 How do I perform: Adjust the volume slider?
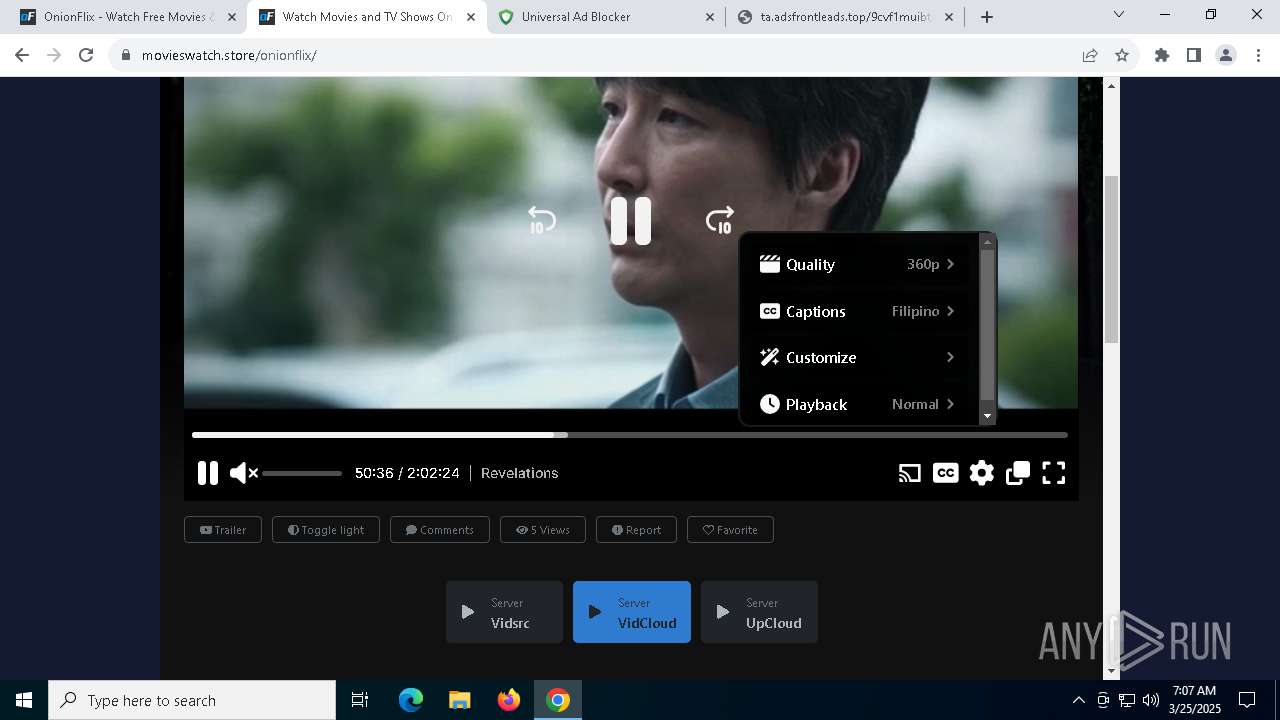click(302, 473)
